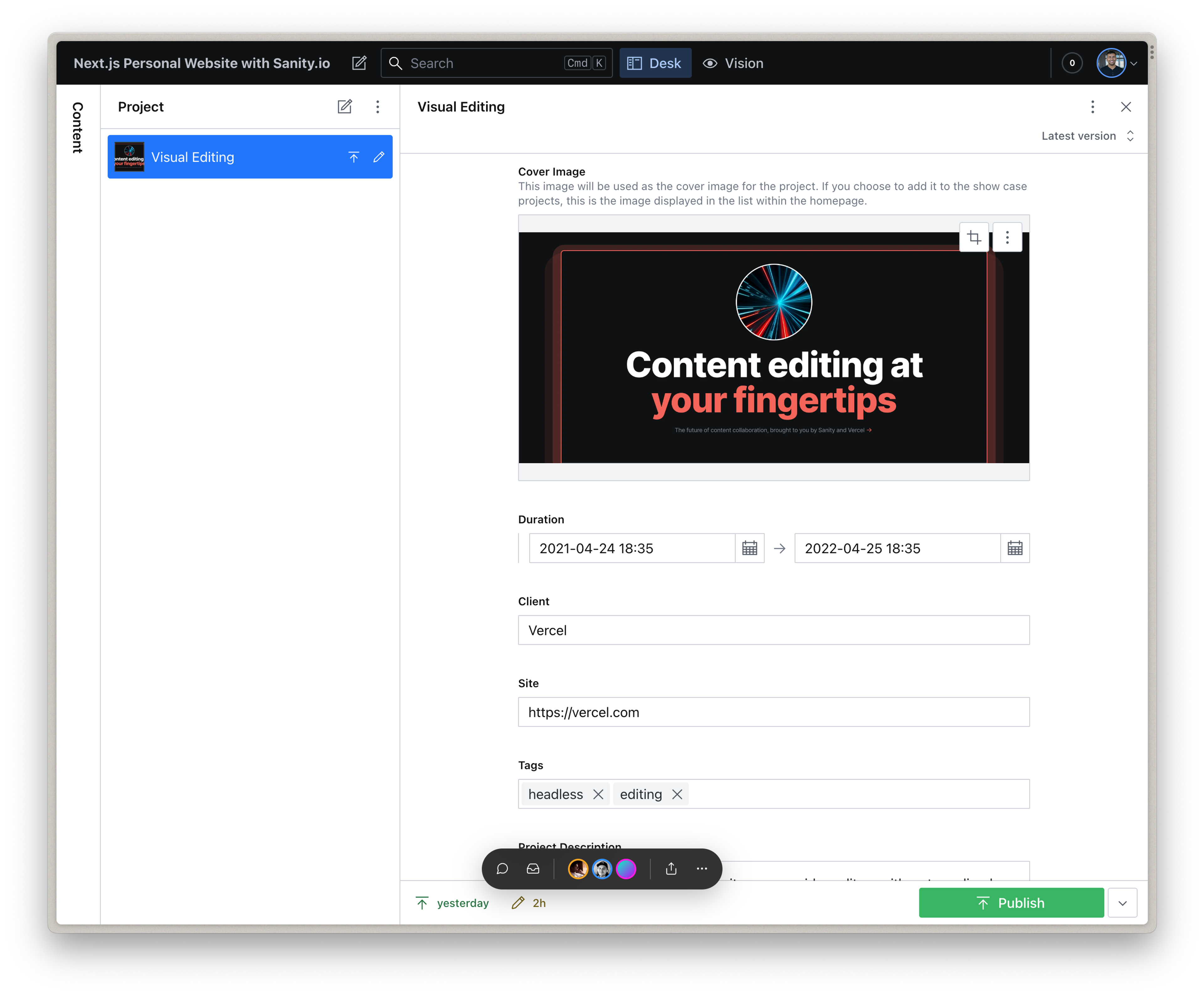Image resolution: width=1204 pixels, height=996 pixels.
Task: Open the Project pane options menu
Action: [377, 107]
